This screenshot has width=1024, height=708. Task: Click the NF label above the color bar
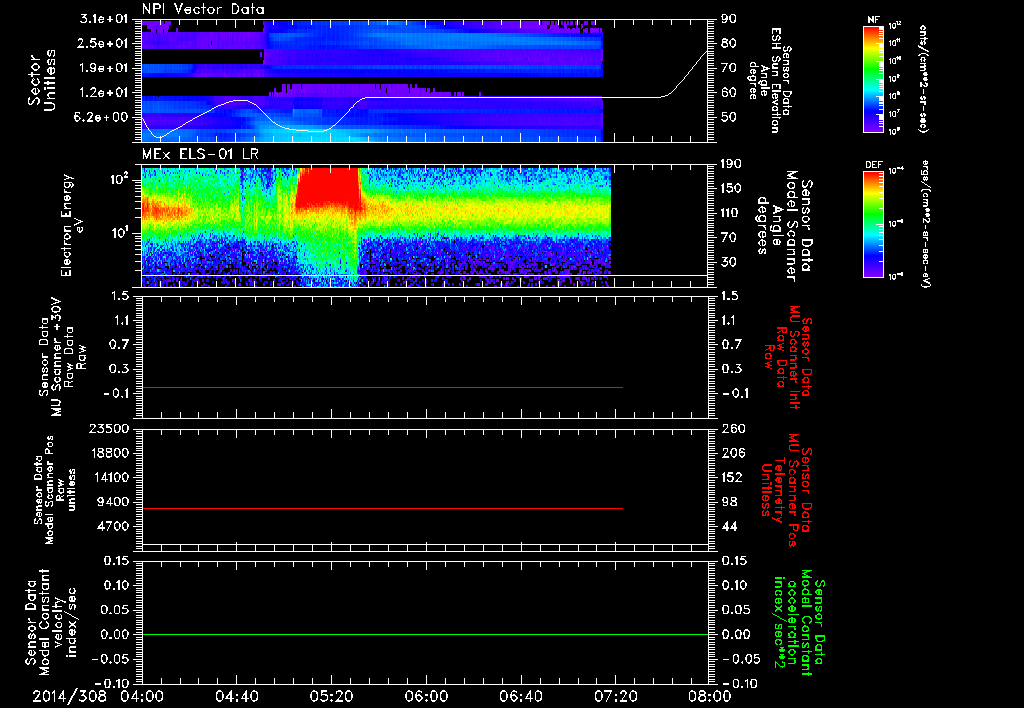pyautogui.click(x=873, y=20)
